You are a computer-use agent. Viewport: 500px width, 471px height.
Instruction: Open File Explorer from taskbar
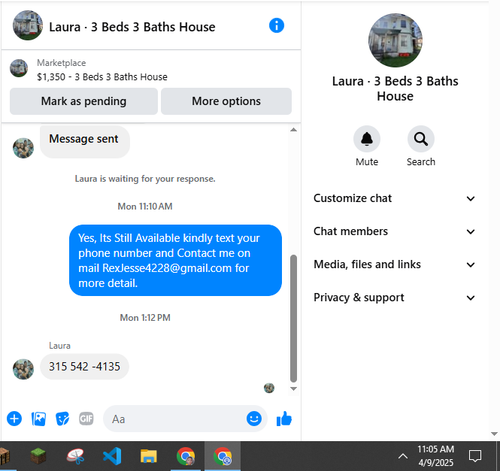click(x=149, y=456)
